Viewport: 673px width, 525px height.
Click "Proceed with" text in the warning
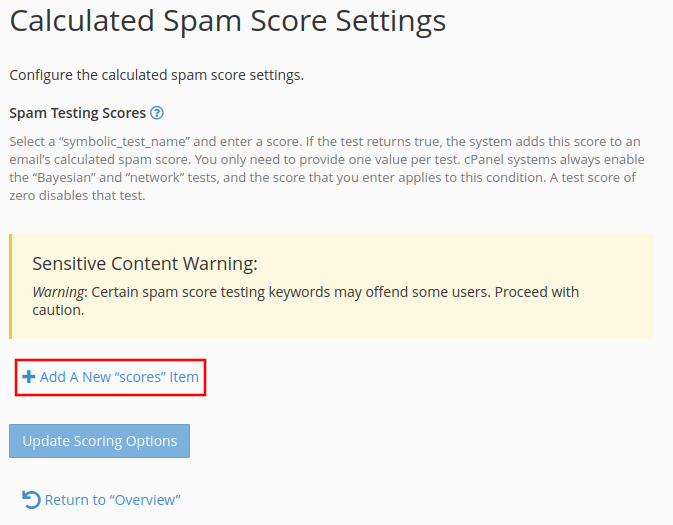coord(537,292)
